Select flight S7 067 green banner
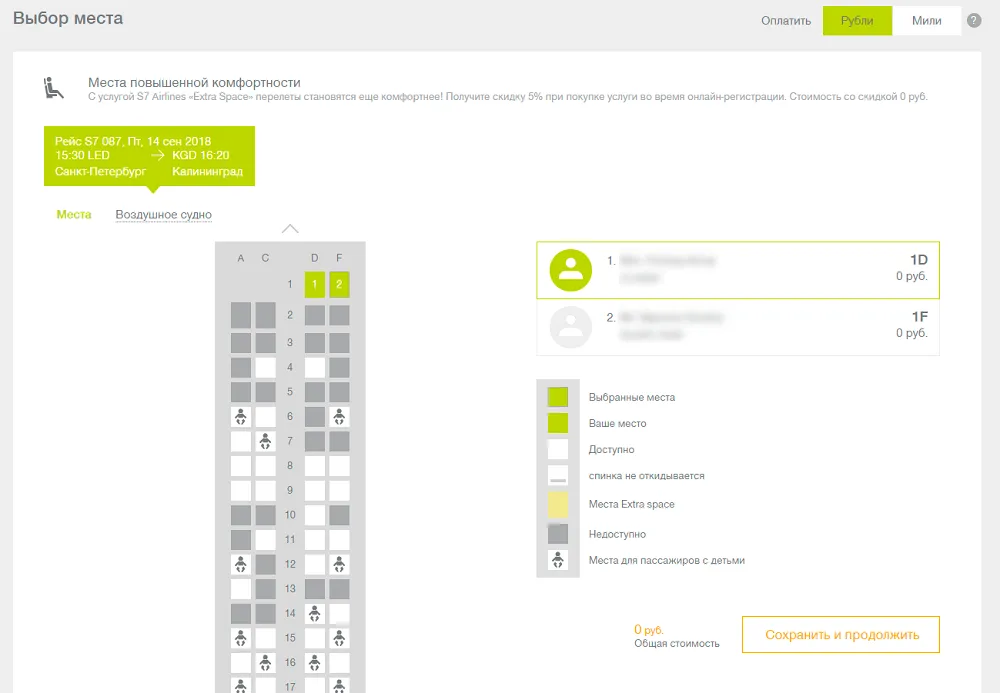The height and width of the screenshot is (693, 1000). coord(149,156)
